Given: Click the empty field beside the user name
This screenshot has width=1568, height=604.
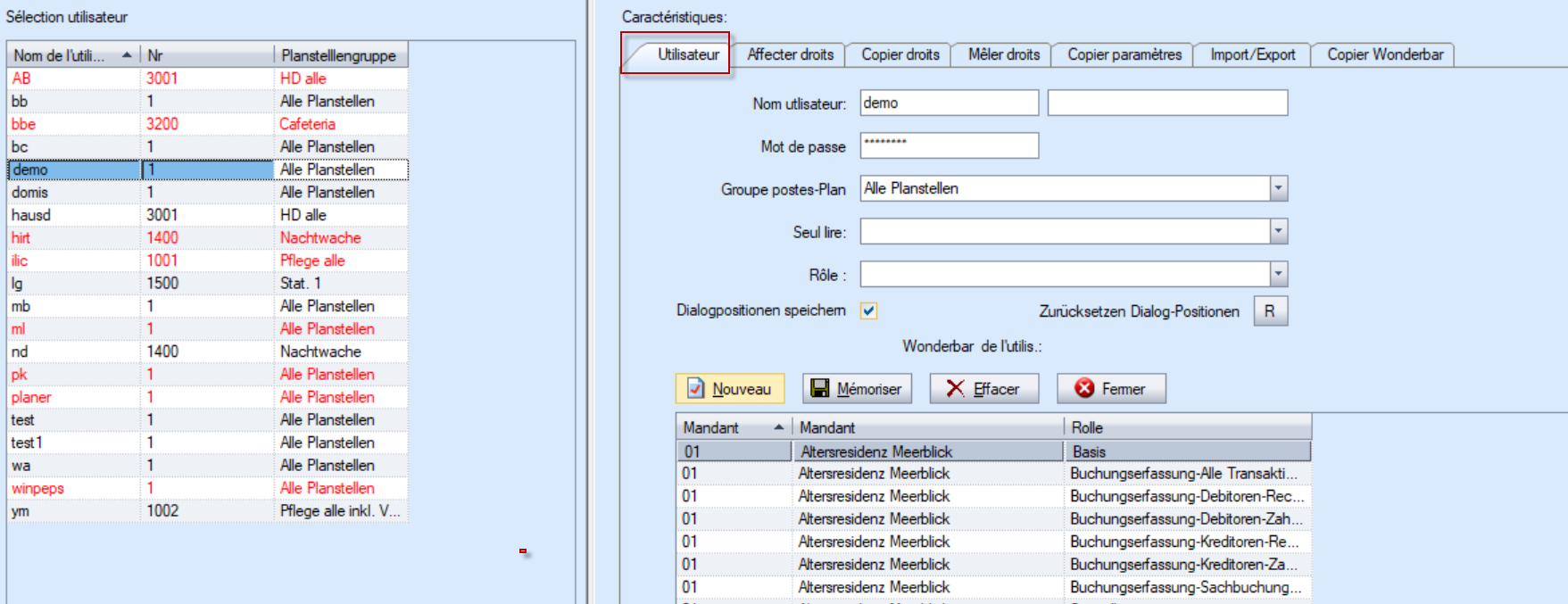Looking at the screenshot, I should (x=1167, y=103).
